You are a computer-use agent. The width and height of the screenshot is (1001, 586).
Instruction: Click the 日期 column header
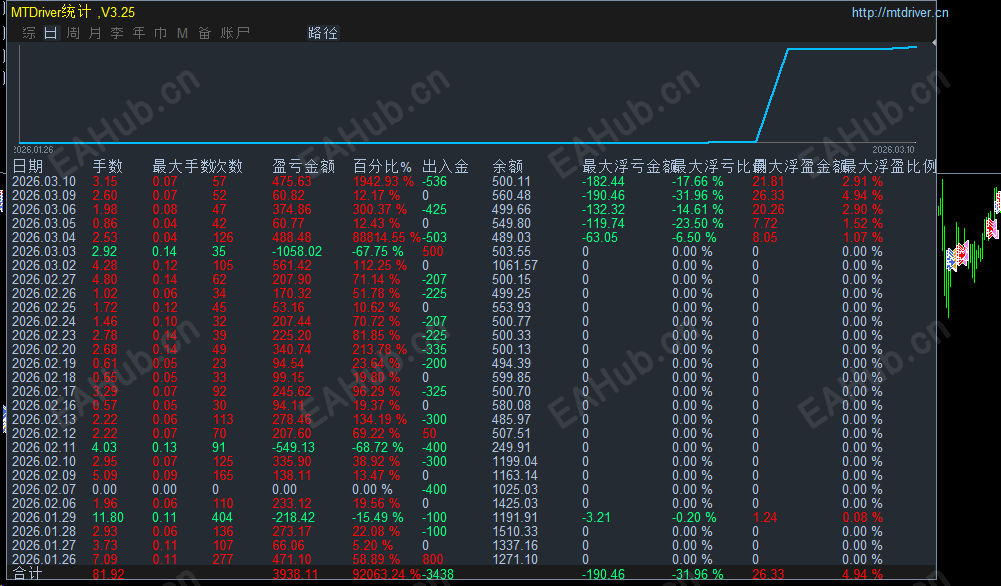point(28,167)
